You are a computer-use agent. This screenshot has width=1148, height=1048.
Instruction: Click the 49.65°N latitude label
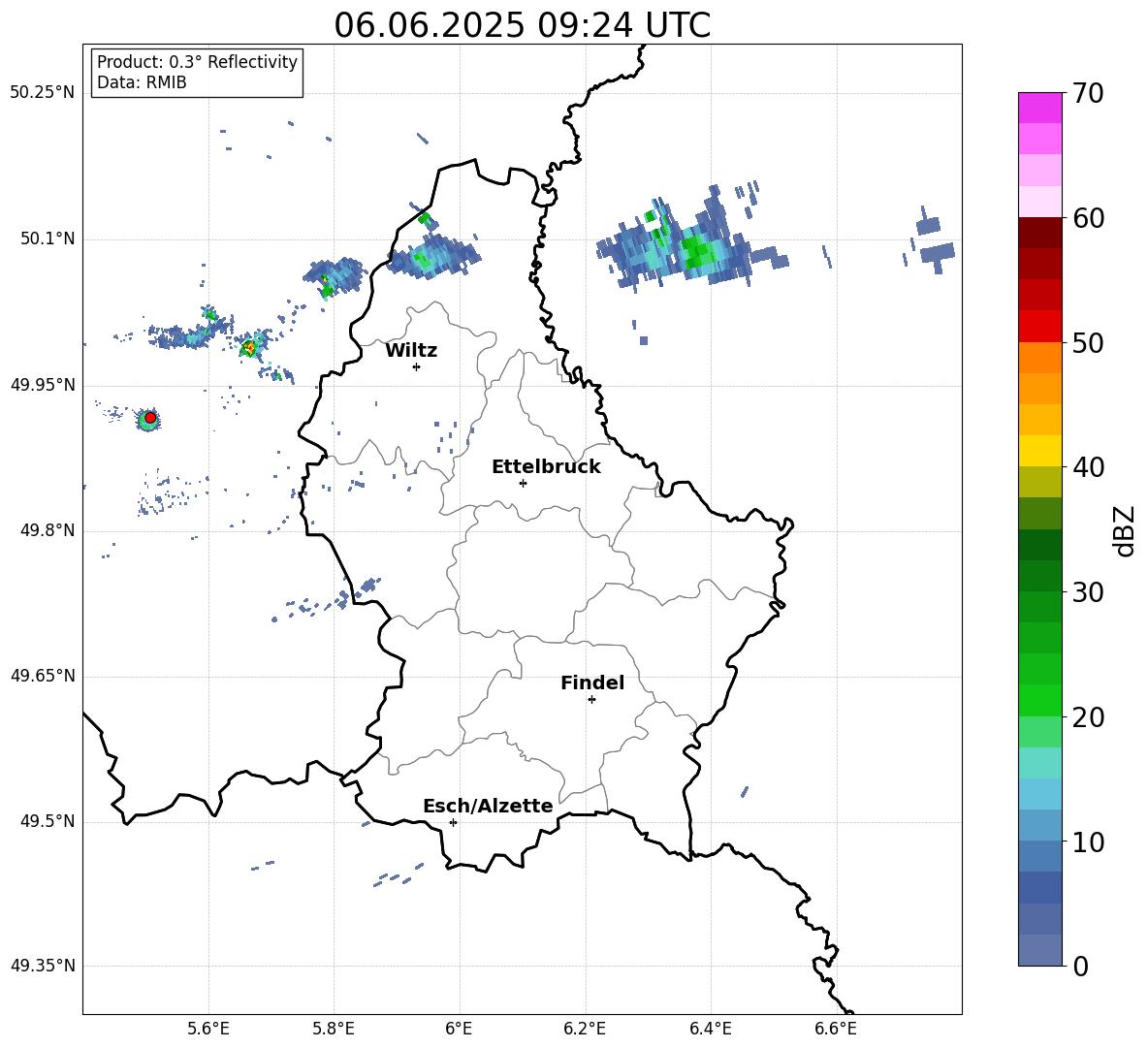click(x=43, y=676)
